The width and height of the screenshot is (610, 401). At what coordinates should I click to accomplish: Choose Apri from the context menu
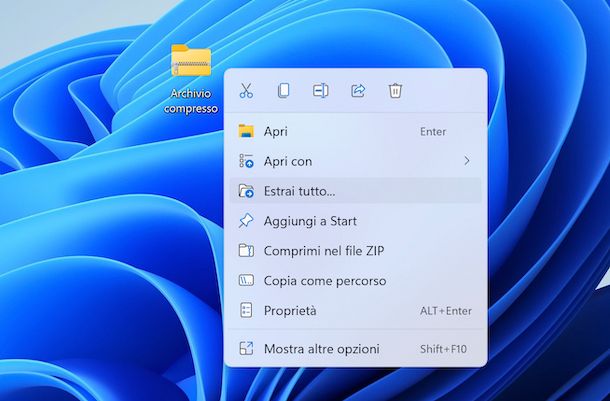click(x=356, y=131)
